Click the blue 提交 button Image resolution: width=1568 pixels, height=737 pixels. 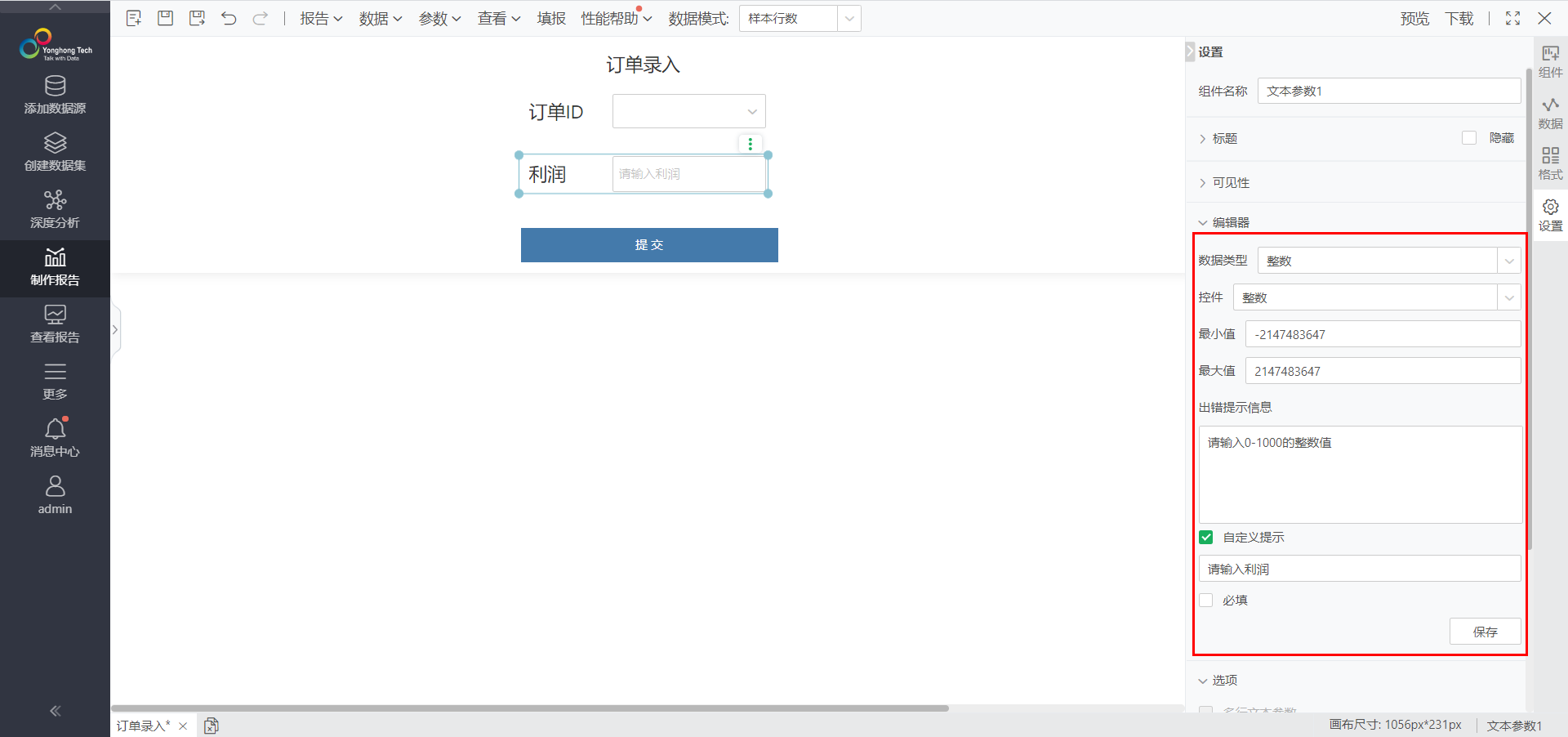pos(649,245)
